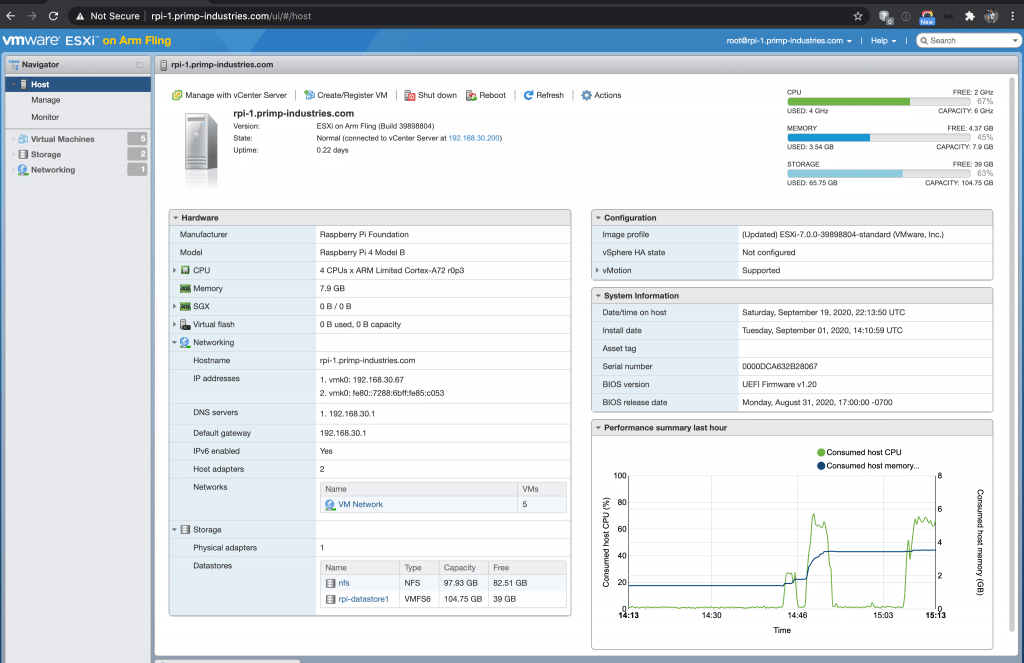Click the Manage with vCenter Server icon
The height and width of the screenshot is (663, 1024).
click(x=177, y=95)
